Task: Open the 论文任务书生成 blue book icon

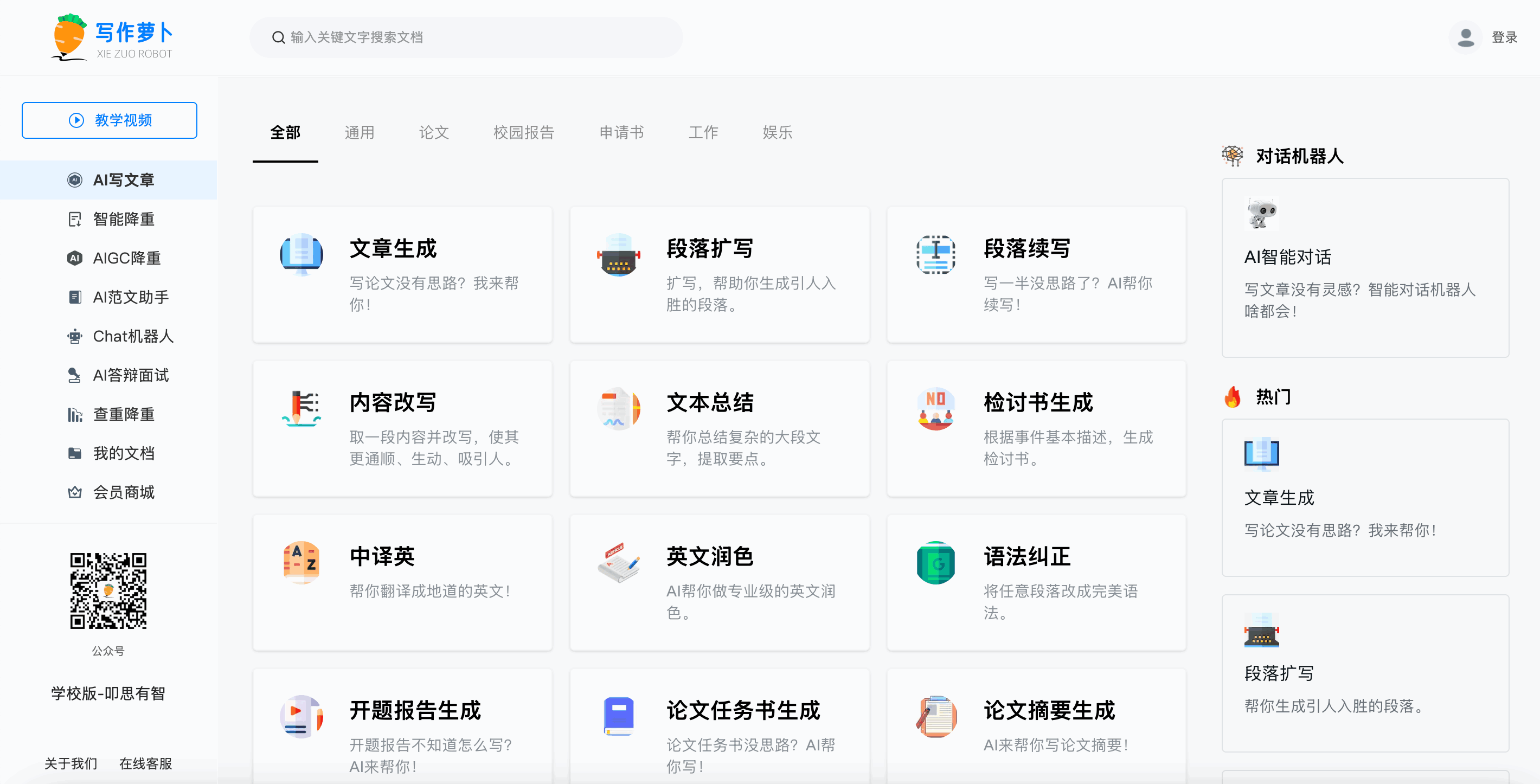Action: pos(618,716)
